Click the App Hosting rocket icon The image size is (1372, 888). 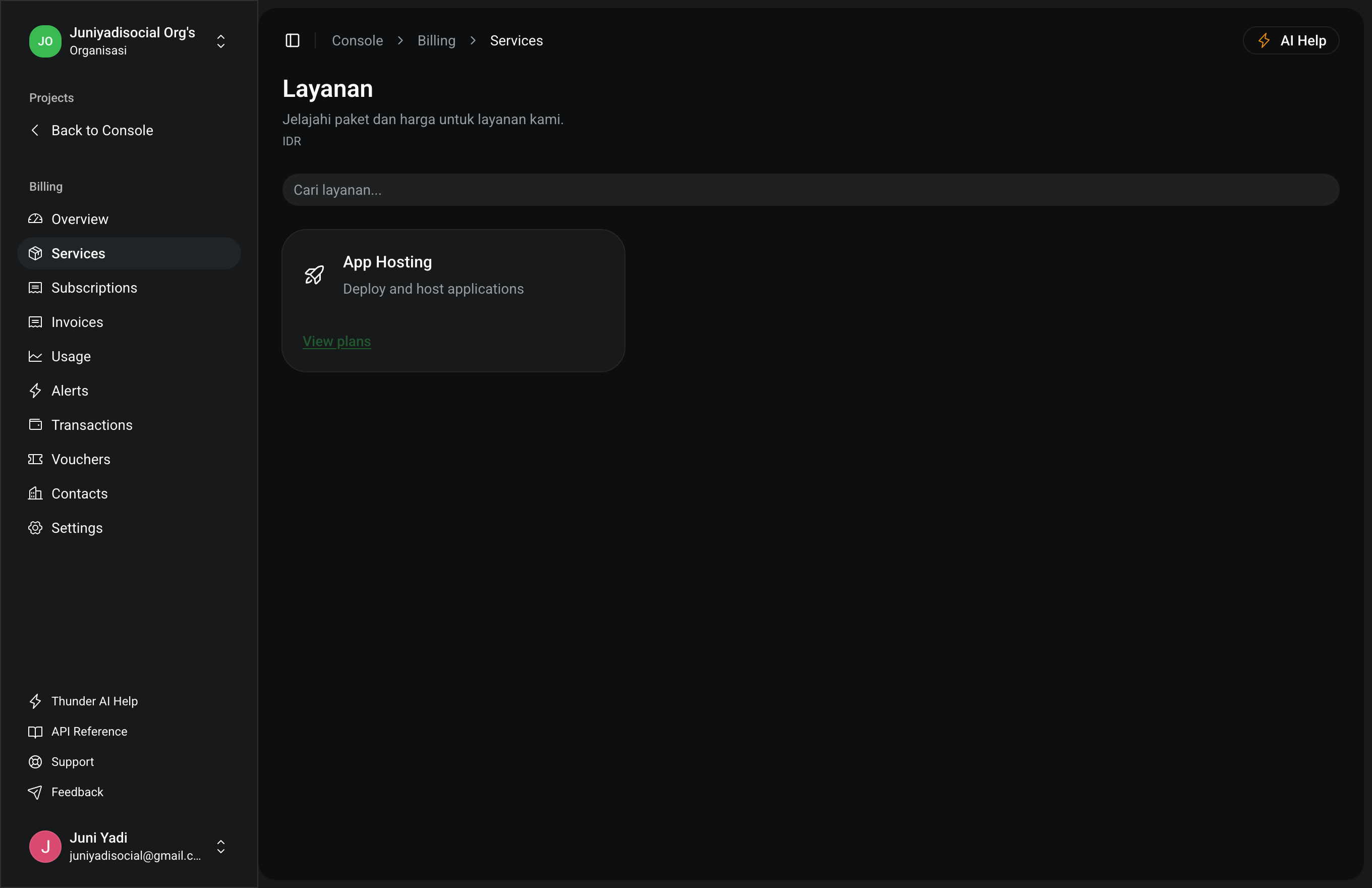[x=314, y=275]
